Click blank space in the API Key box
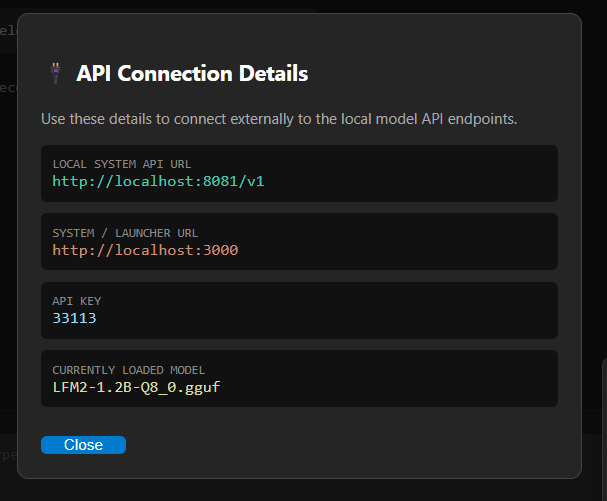The height and width of the screenshot is (501, 607). (x=400, y=310)
